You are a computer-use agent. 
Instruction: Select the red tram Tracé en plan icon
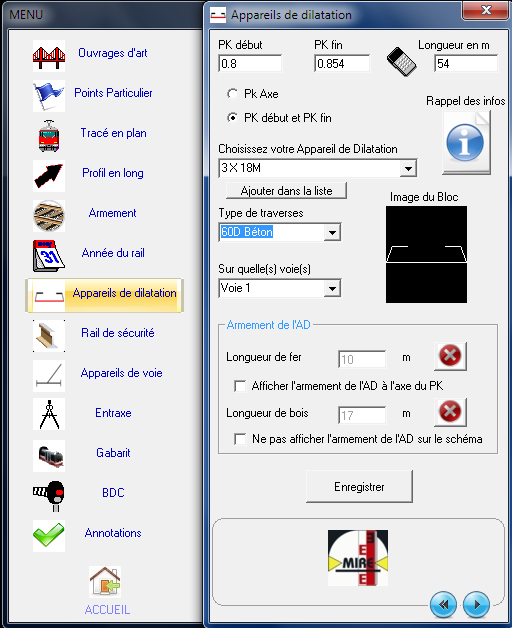click(49, 136)
